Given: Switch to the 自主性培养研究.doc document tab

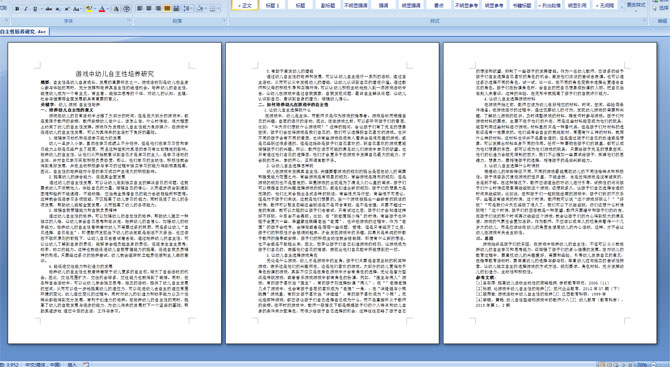Looking at the screenshot, I should pos(24,32).
